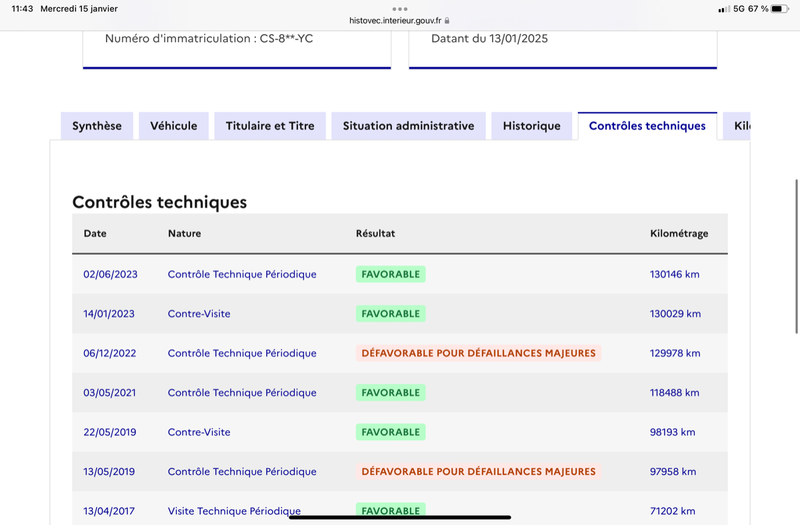Screen dimensions: 800x525
Task: Click the DÉFAVORABLE badge for 06/12/2022
Action: click(478, 353)
